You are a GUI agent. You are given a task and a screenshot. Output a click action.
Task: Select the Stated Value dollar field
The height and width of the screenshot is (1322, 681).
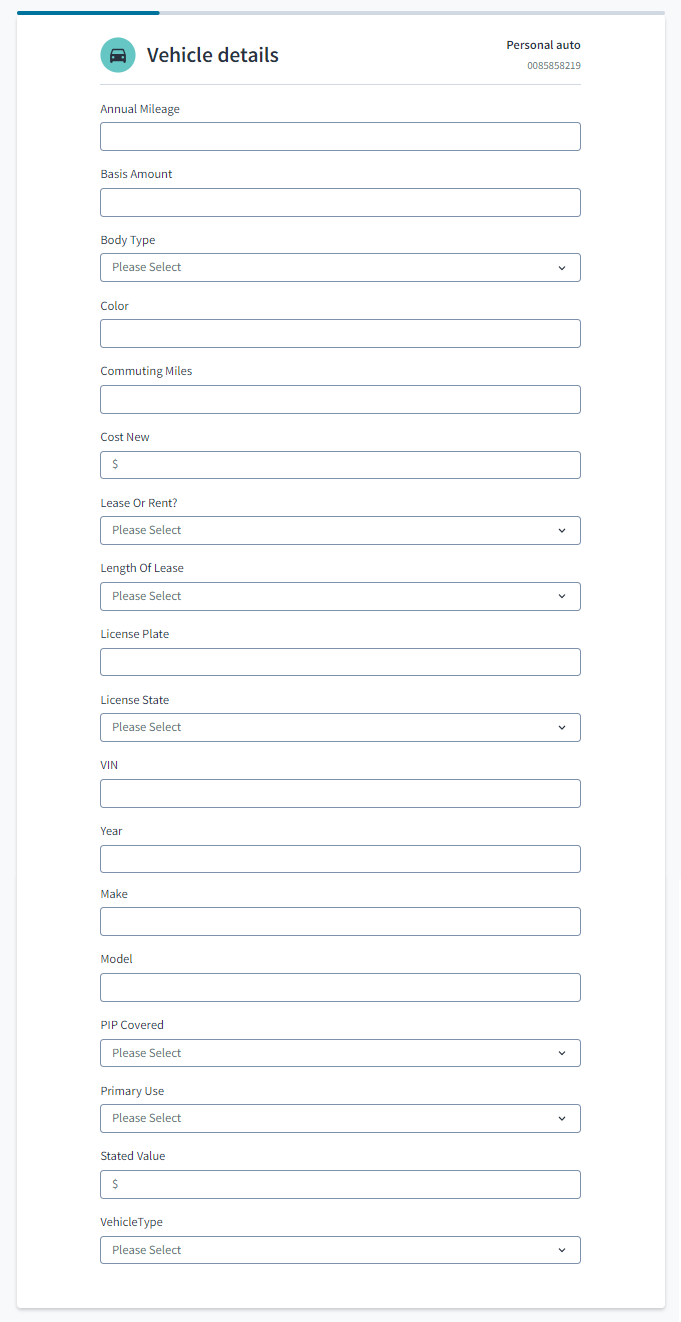[340, 1184]
